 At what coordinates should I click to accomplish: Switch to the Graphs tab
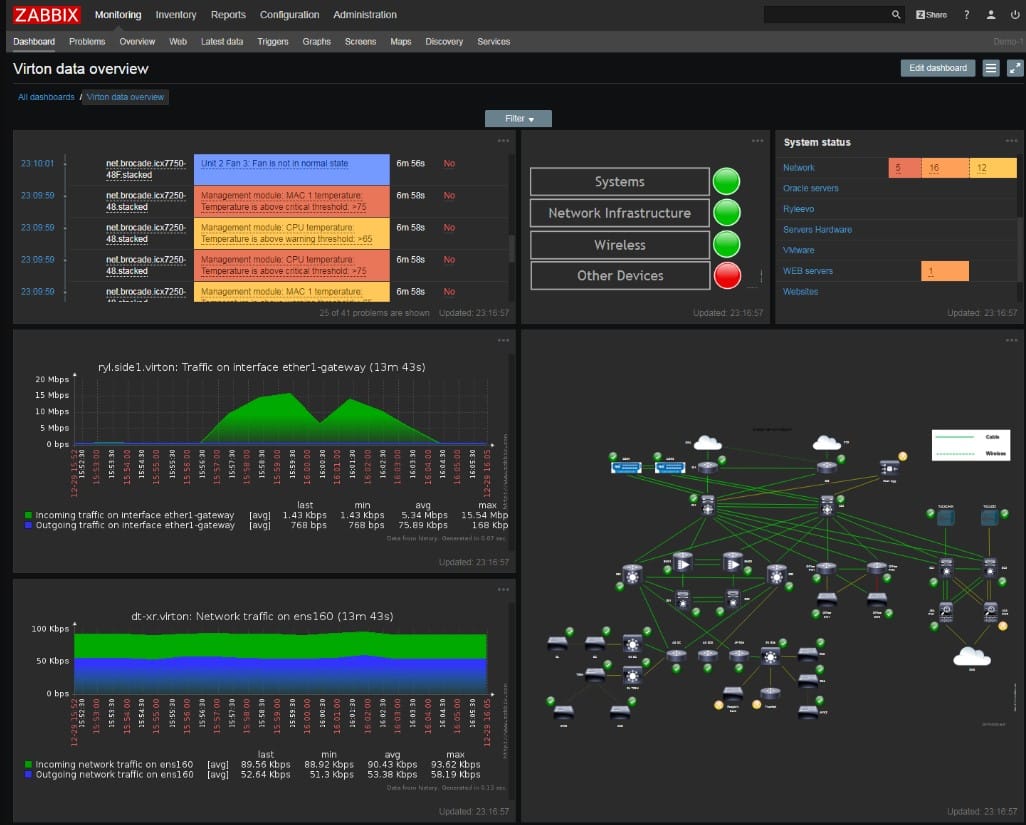(317, 41)
